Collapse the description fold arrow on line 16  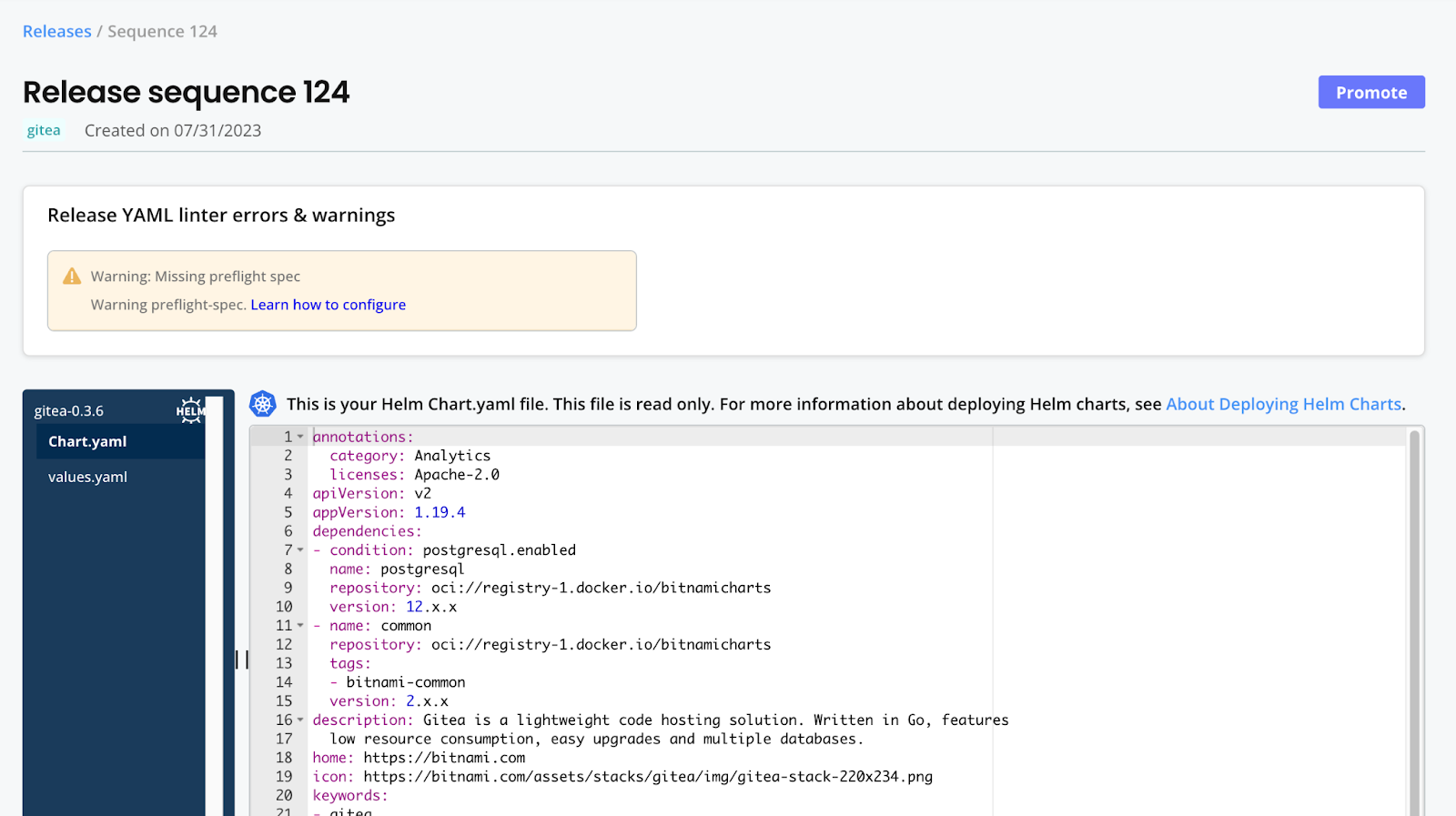300,720
